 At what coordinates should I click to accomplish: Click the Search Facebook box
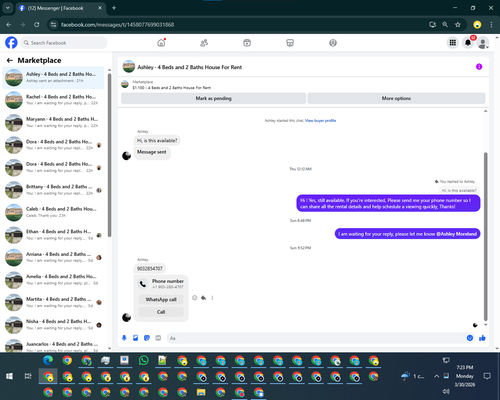tap(65, 43)
